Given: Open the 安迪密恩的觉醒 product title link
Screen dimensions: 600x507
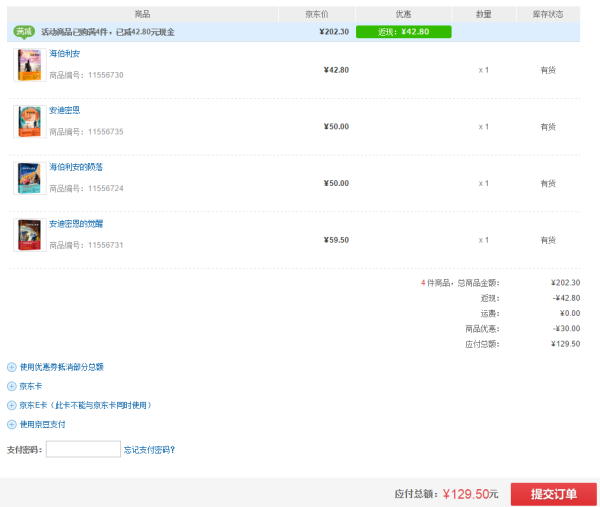Looking at the screenshot, I should (76, 223).
